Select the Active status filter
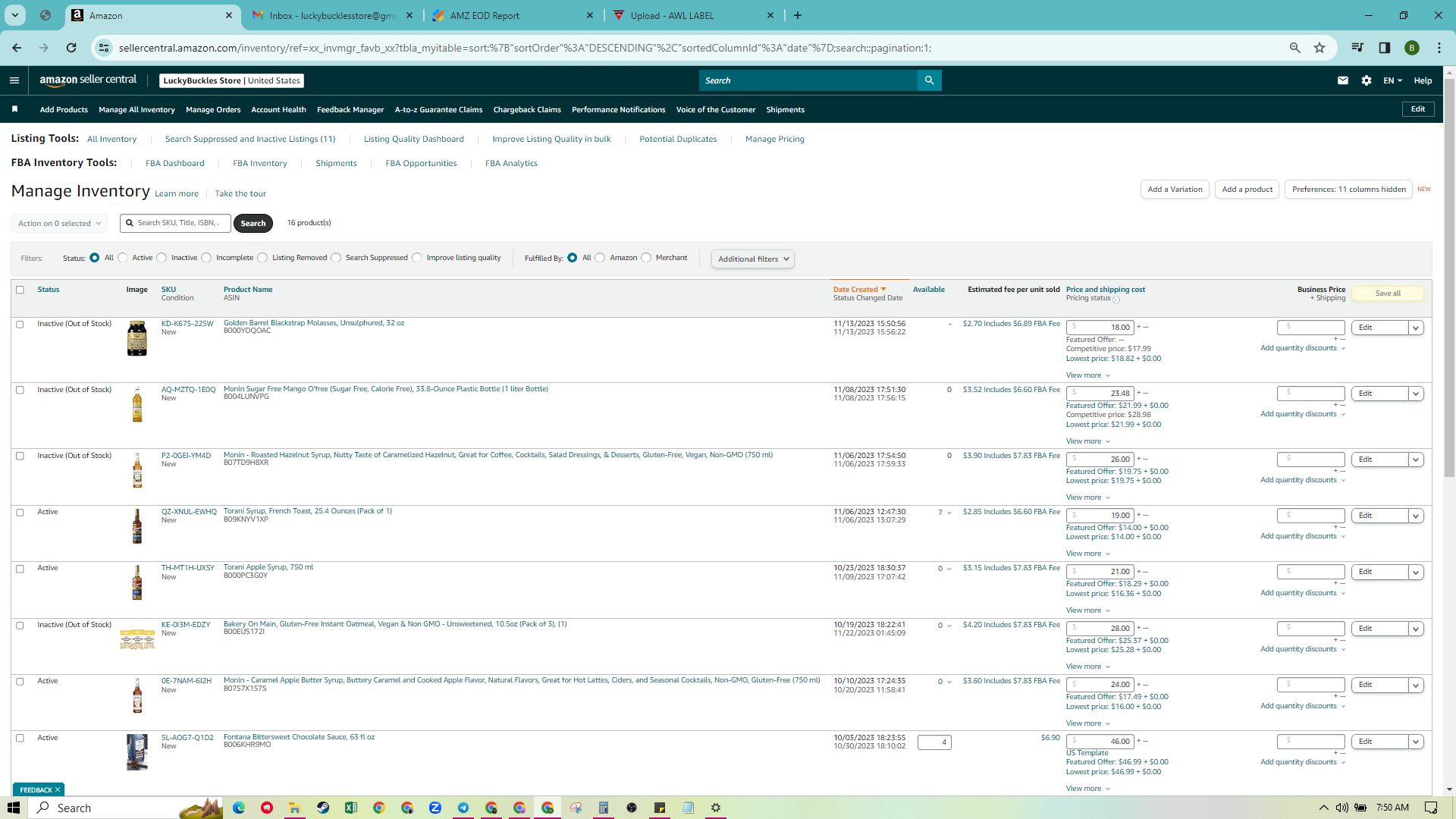Viewport: 1456px width, 819px height. (123, 258)
